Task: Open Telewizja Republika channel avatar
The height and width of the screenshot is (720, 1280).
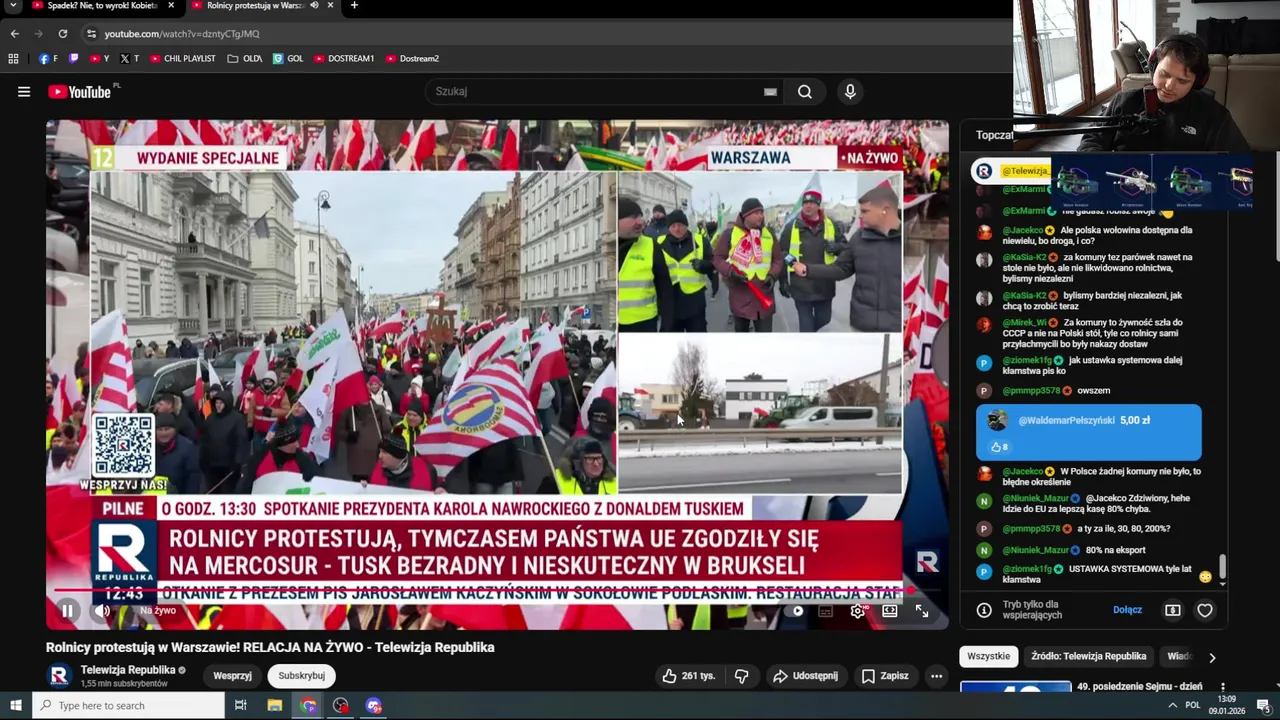Action: [x=59, y=676]
